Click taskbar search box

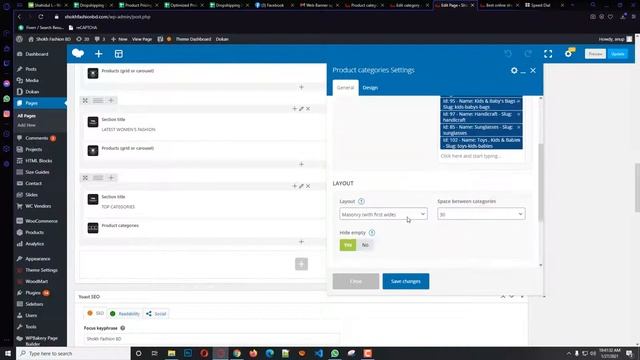(73, 353)
